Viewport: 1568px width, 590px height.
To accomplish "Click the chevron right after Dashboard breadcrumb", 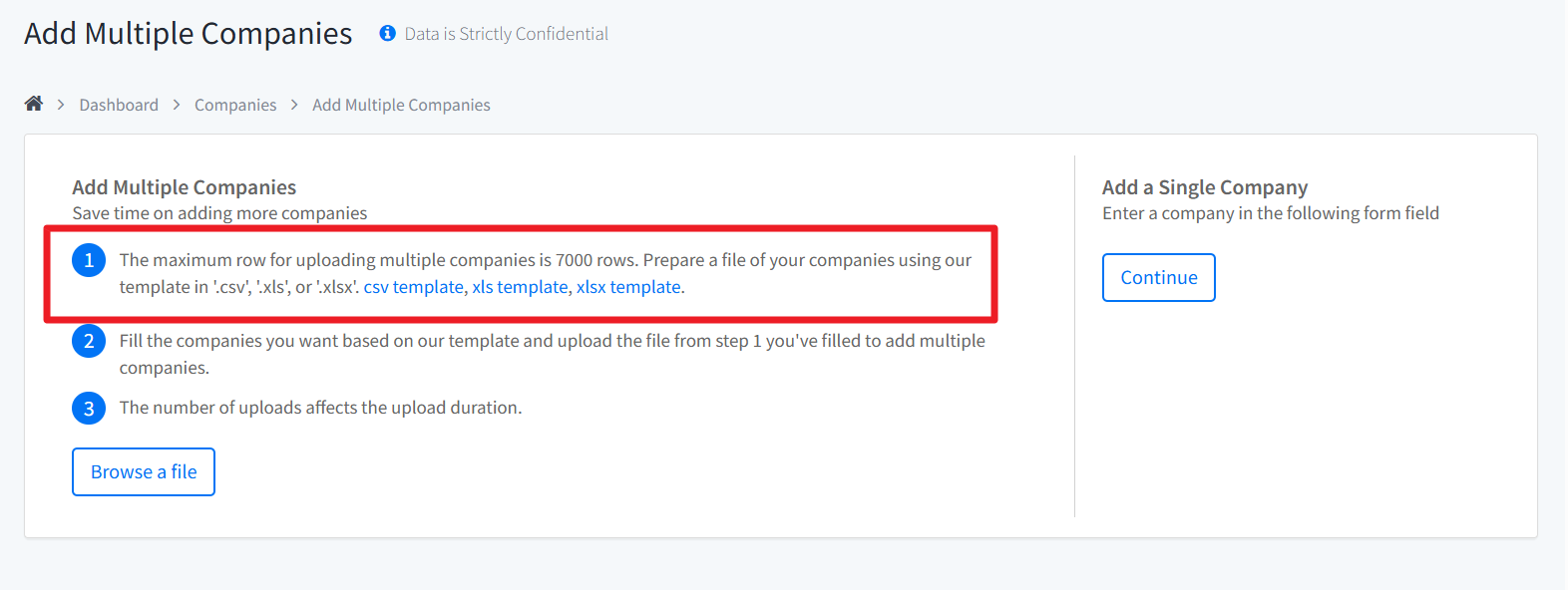I will click(x=177, y=105).
